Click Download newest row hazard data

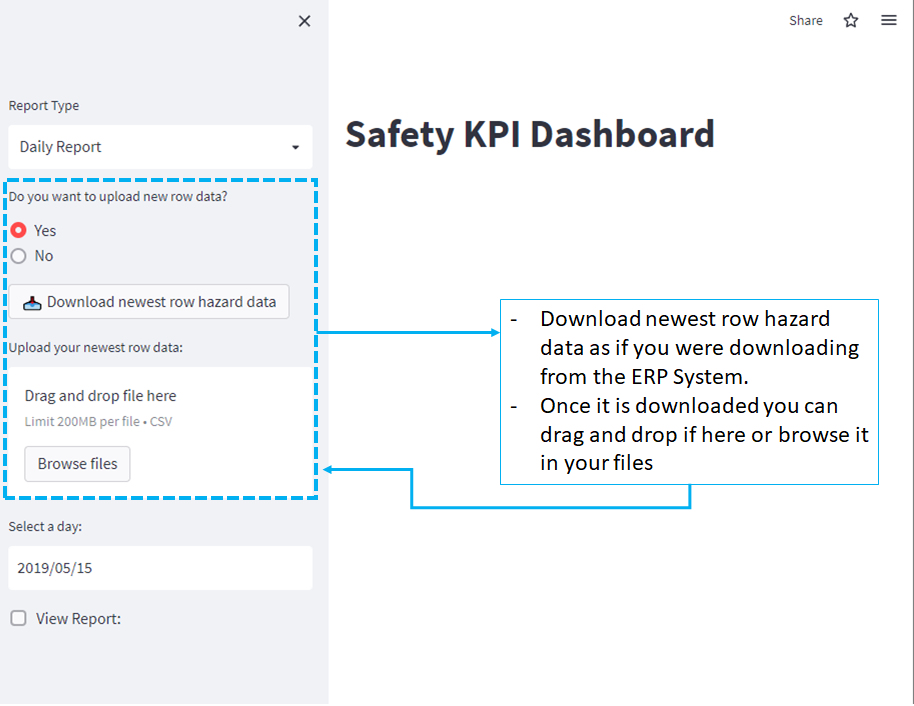[148, 301]
